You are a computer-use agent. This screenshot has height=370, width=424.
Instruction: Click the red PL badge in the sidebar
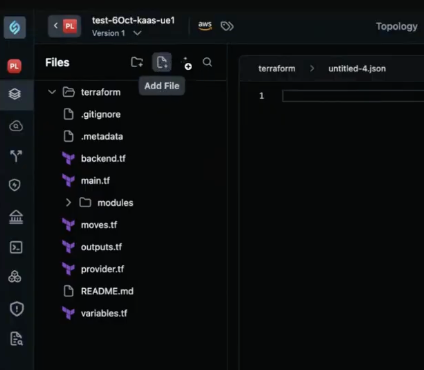[14, 66]
